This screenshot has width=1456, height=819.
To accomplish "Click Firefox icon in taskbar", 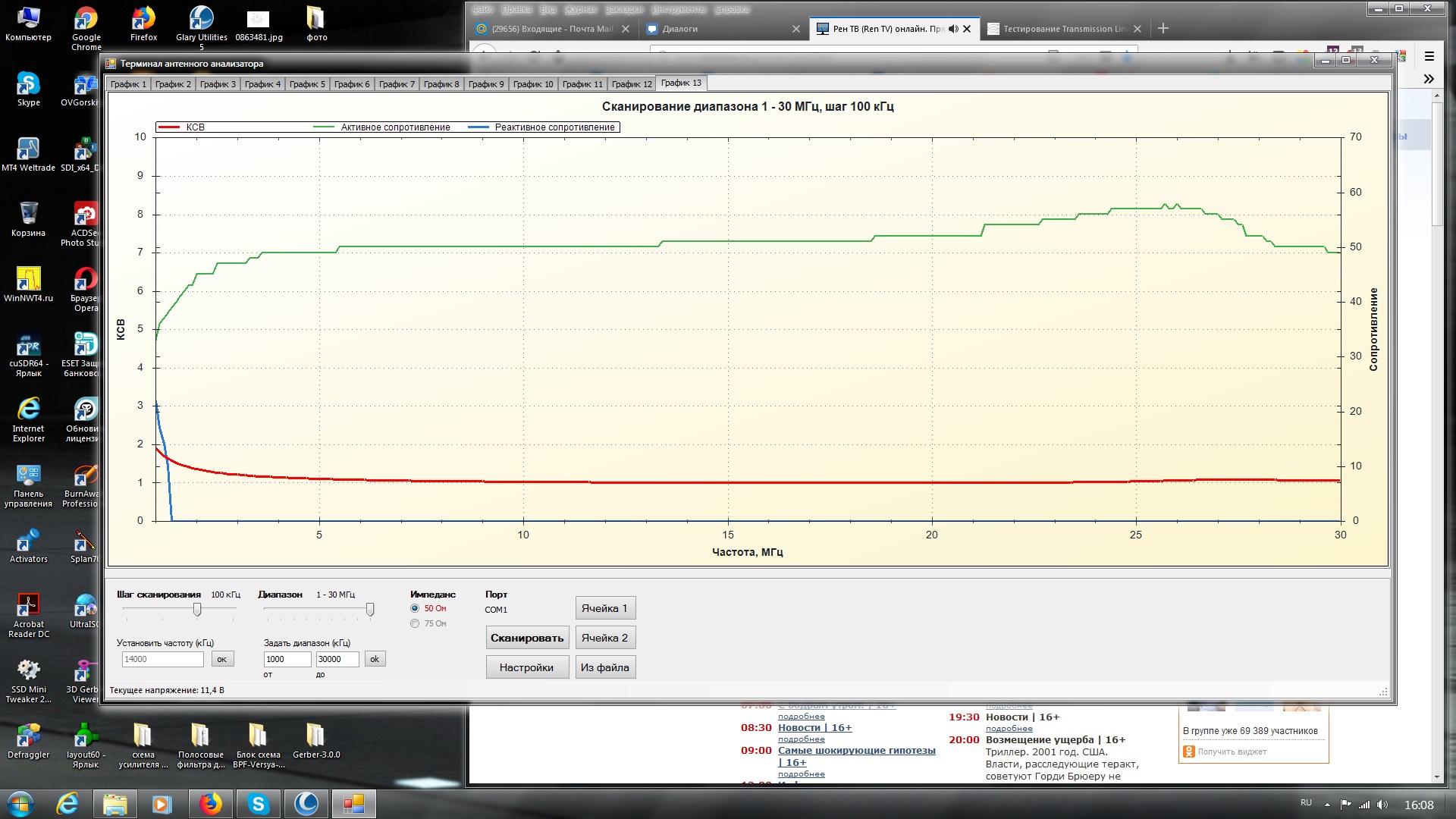I will pos(210,804).
